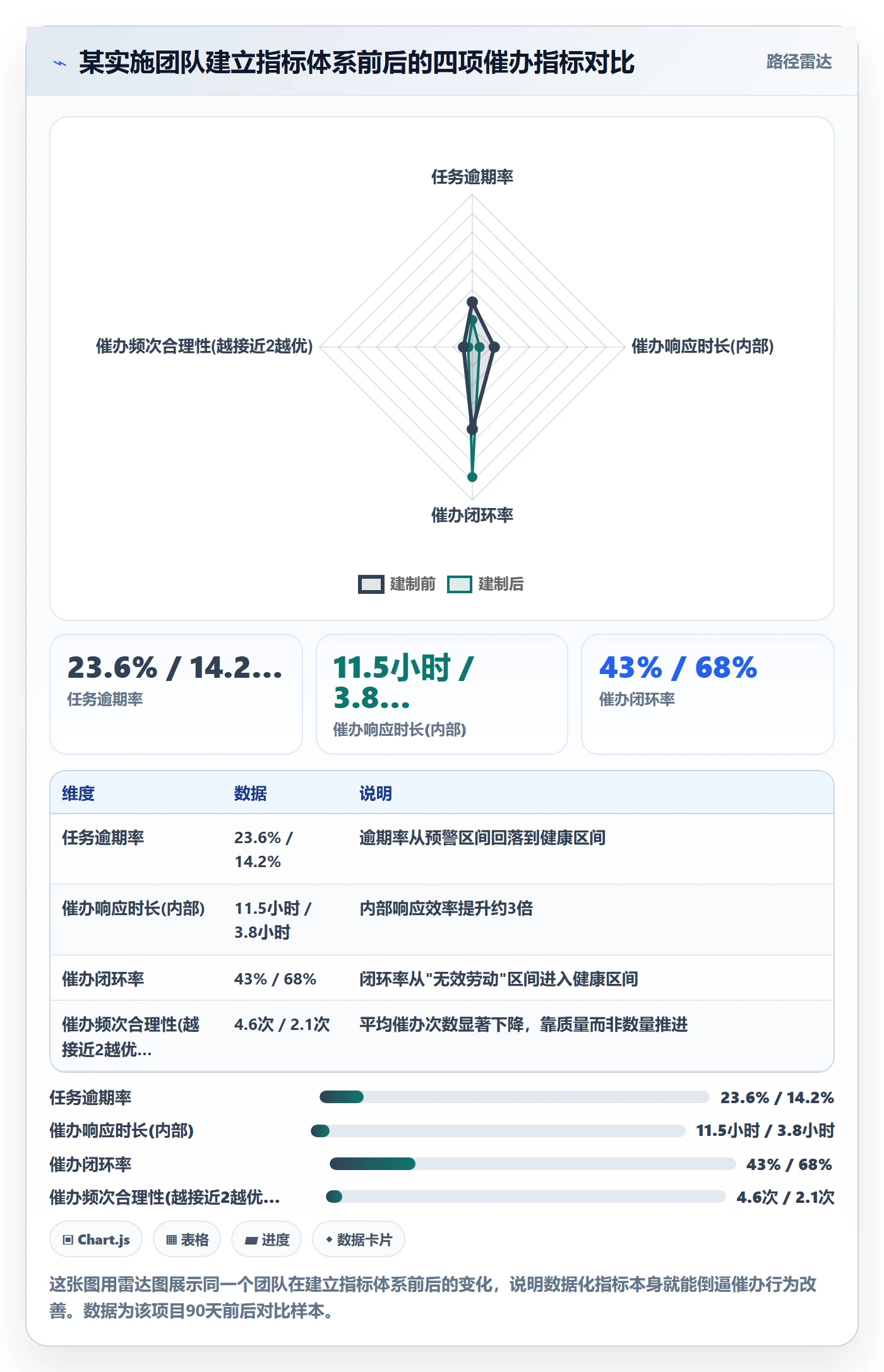Click the 23.6% / 14.2% progress value

coord(777,1098)
